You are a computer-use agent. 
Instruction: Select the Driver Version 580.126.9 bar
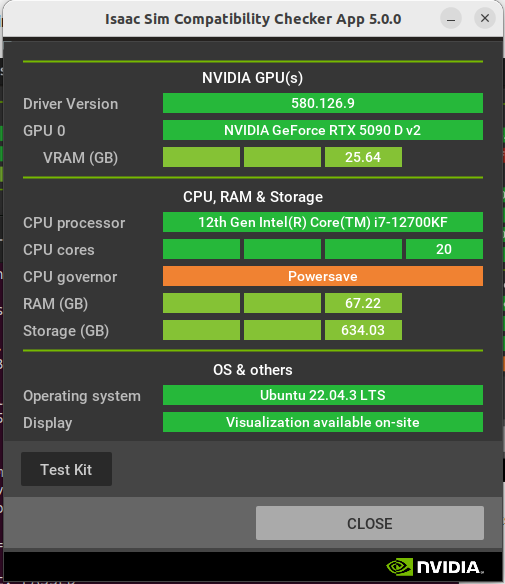click(323, 103)
